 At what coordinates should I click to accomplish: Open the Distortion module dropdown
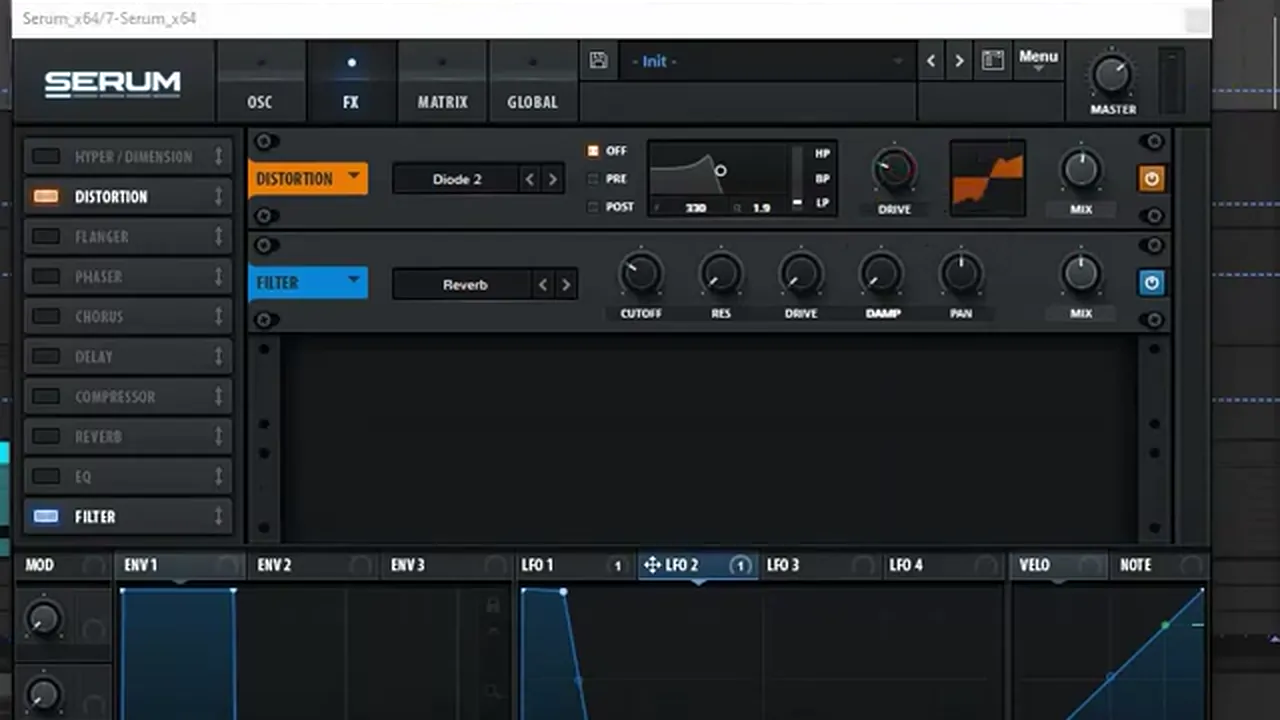click(x=308, y=179)
